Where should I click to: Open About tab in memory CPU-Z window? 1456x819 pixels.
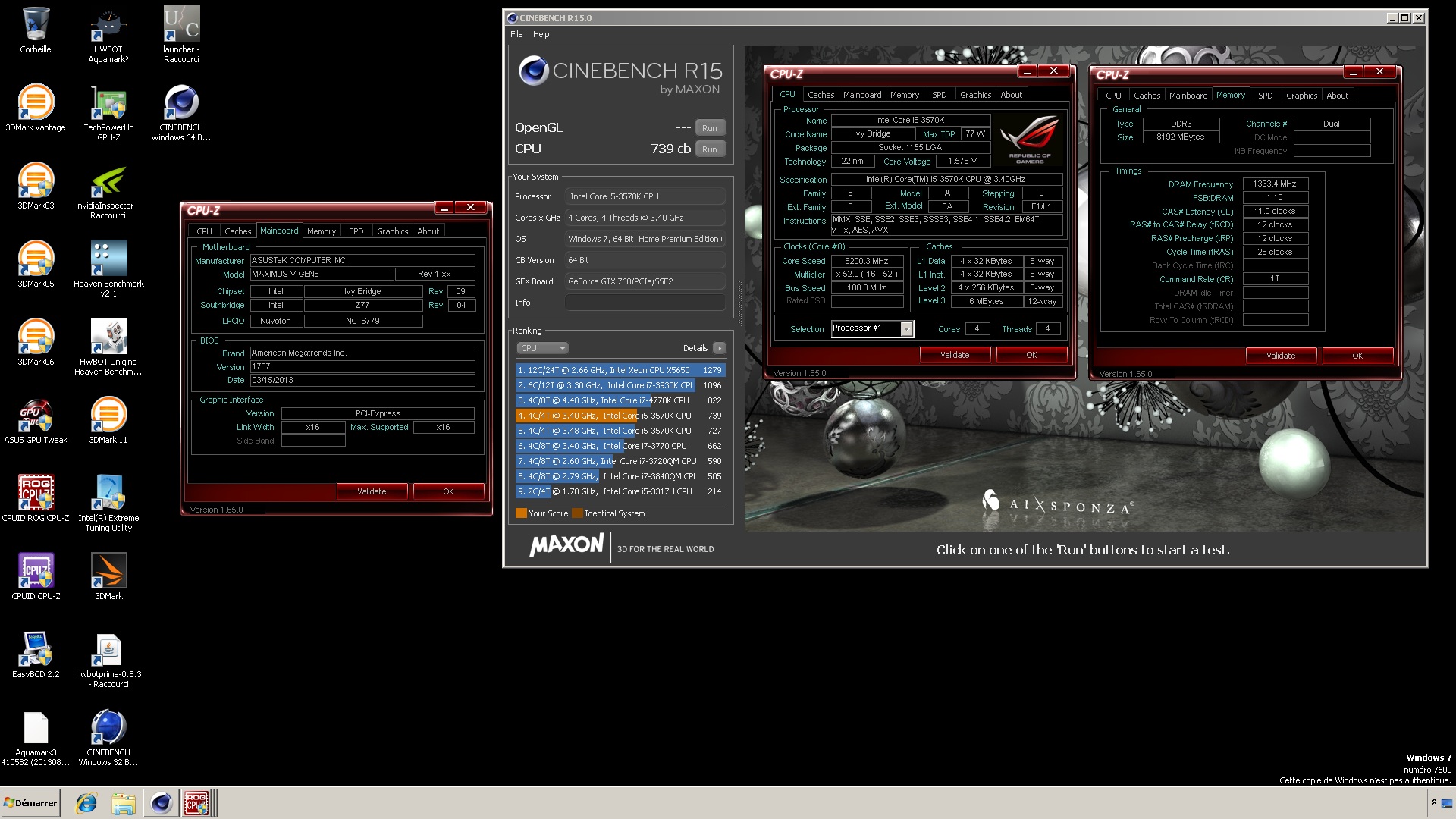pos(1338,96)
